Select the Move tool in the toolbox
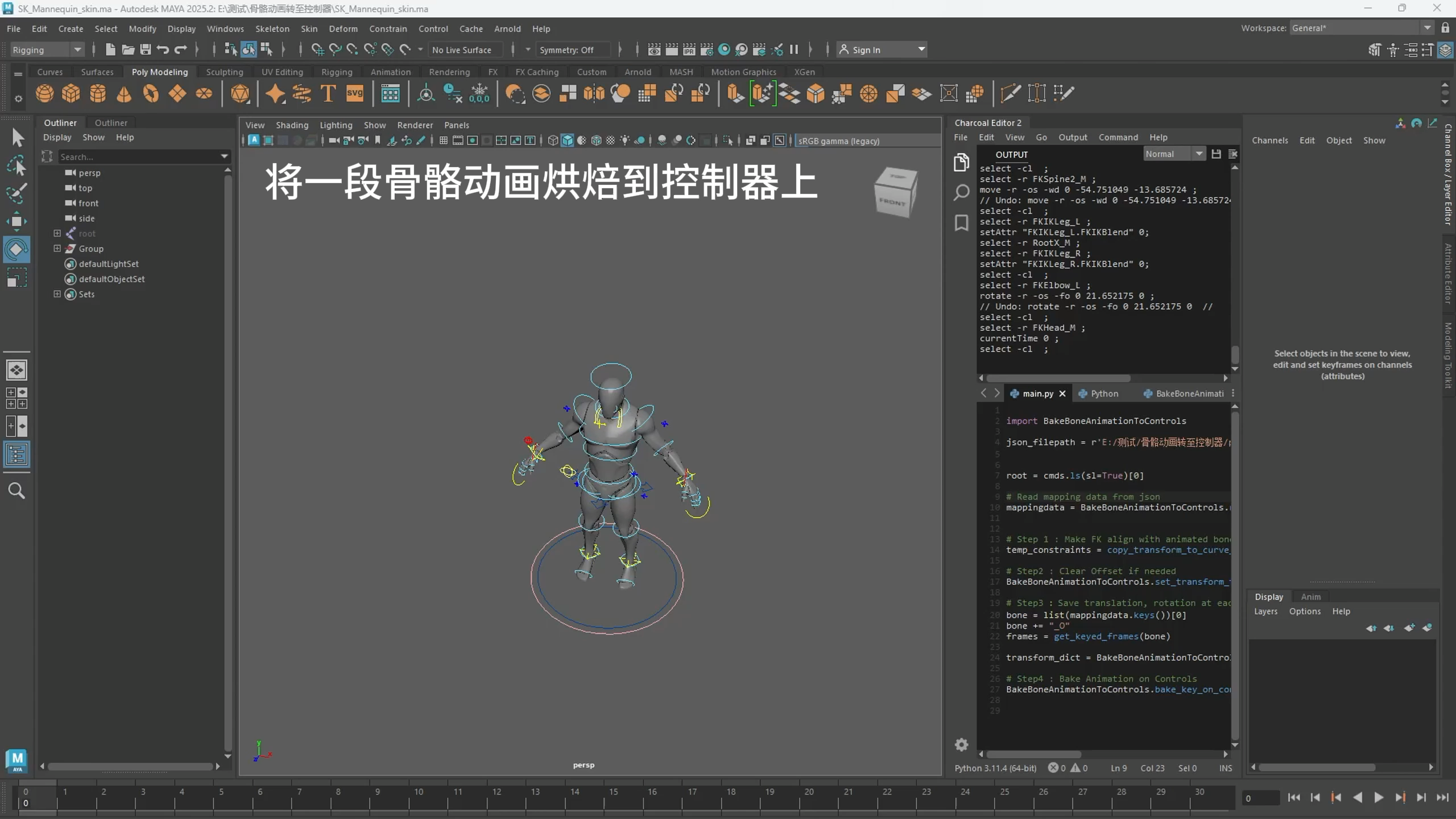 [16, 221]
